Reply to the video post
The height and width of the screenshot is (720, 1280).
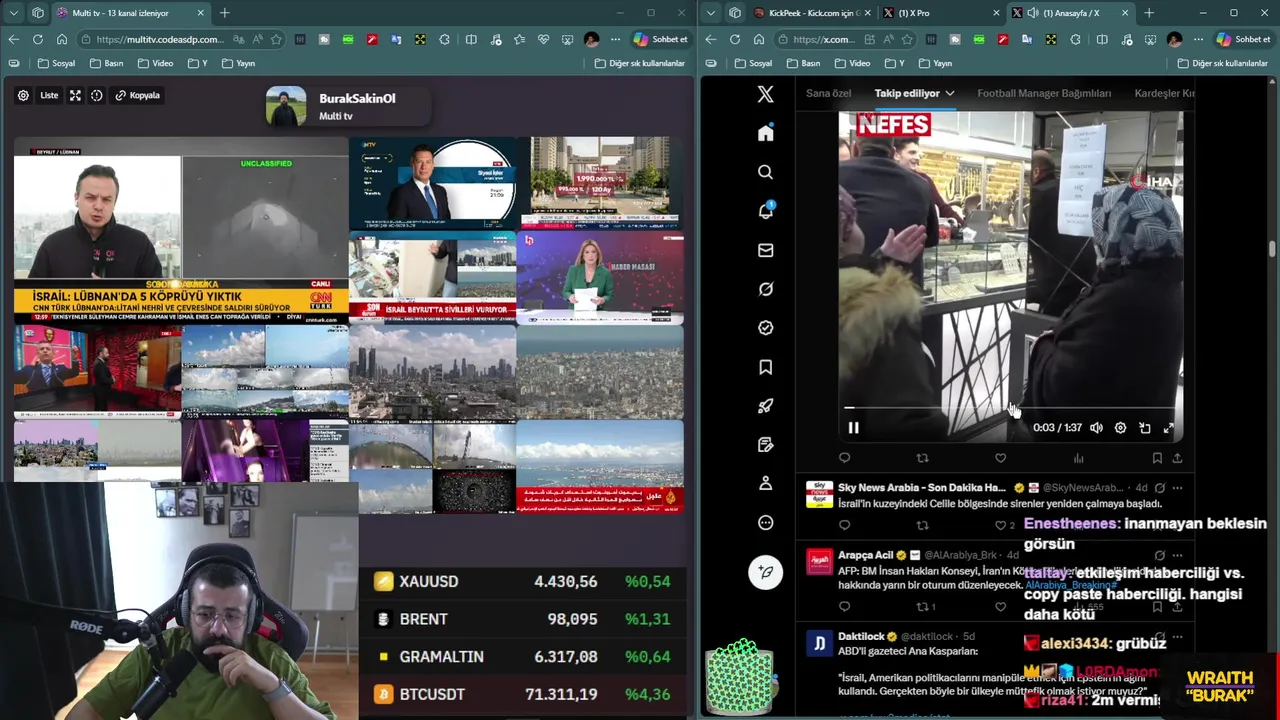point(845,458)
